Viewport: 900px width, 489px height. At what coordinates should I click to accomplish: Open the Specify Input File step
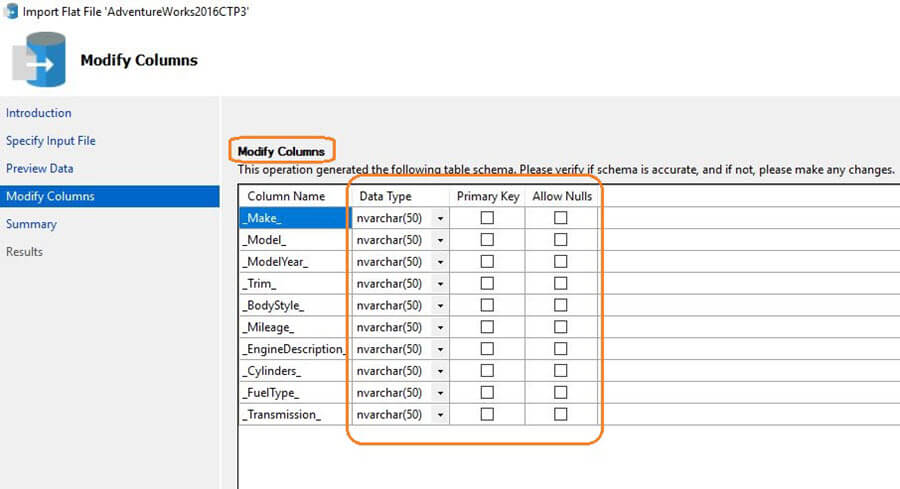(x=51, y=141)
